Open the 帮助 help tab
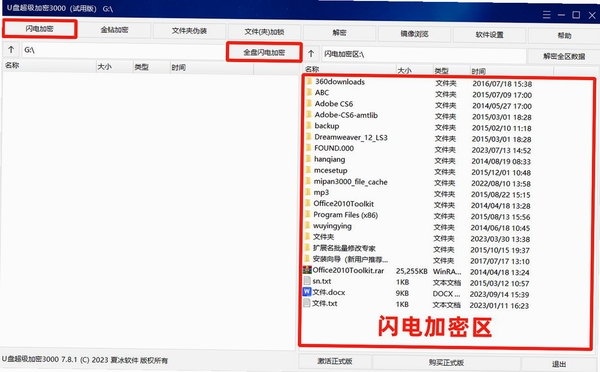The image size is (600, 372). click(x=564, y=36)
